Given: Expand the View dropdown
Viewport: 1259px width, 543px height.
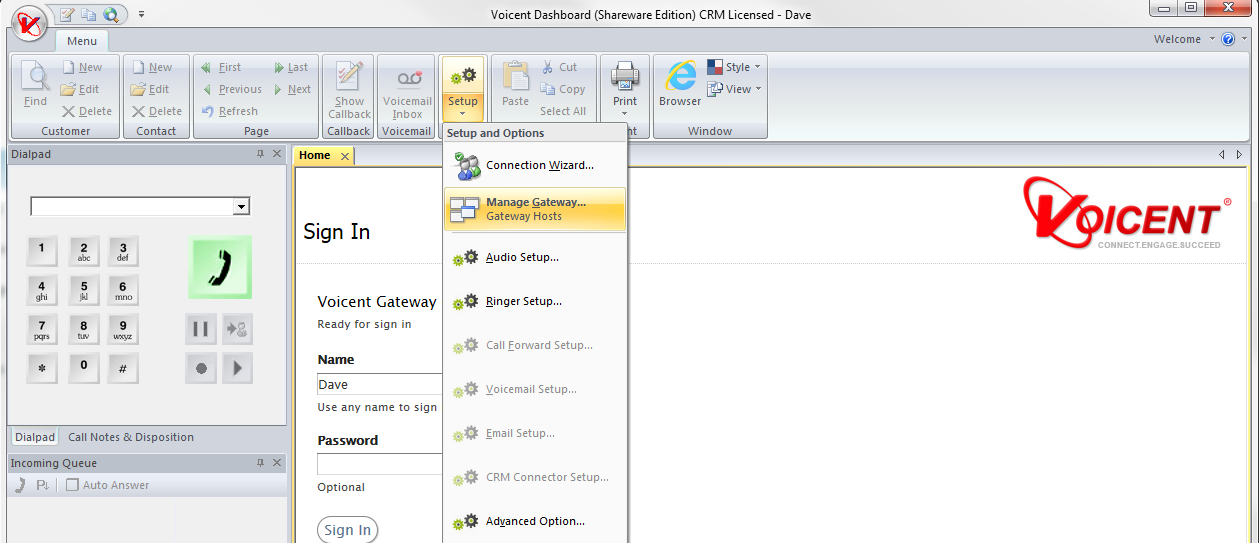Looking at the screenshot, I should tap(735, 89).
